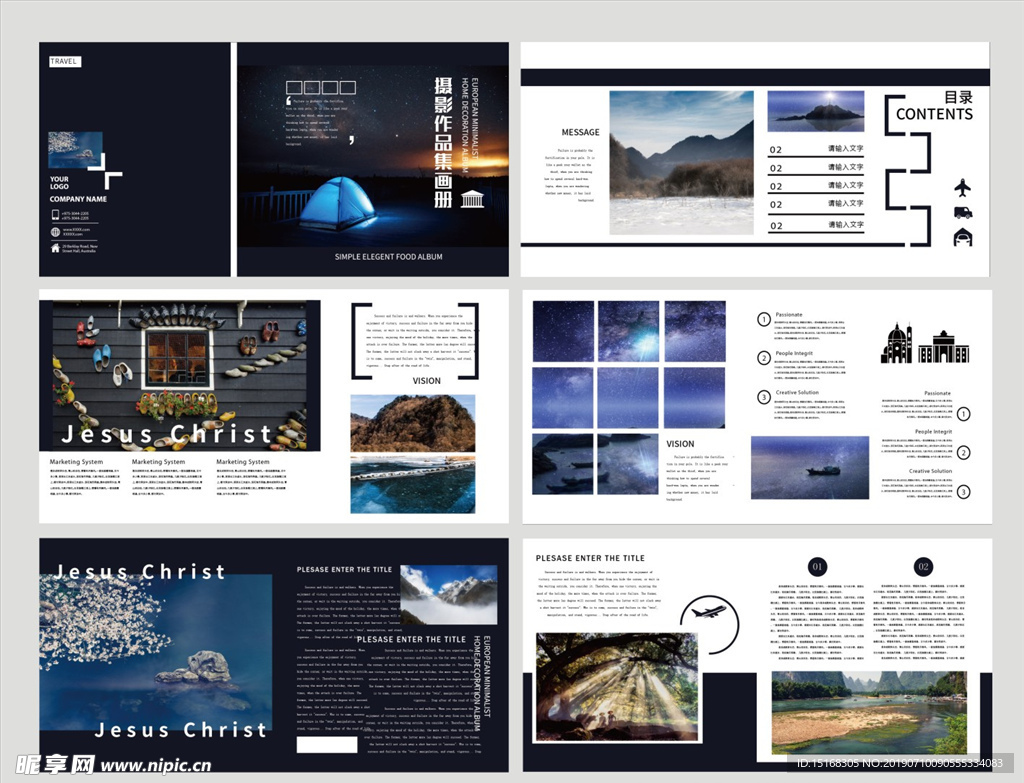Click circled number 1 on right column
1024x783 pixels.
coord(963,414)
